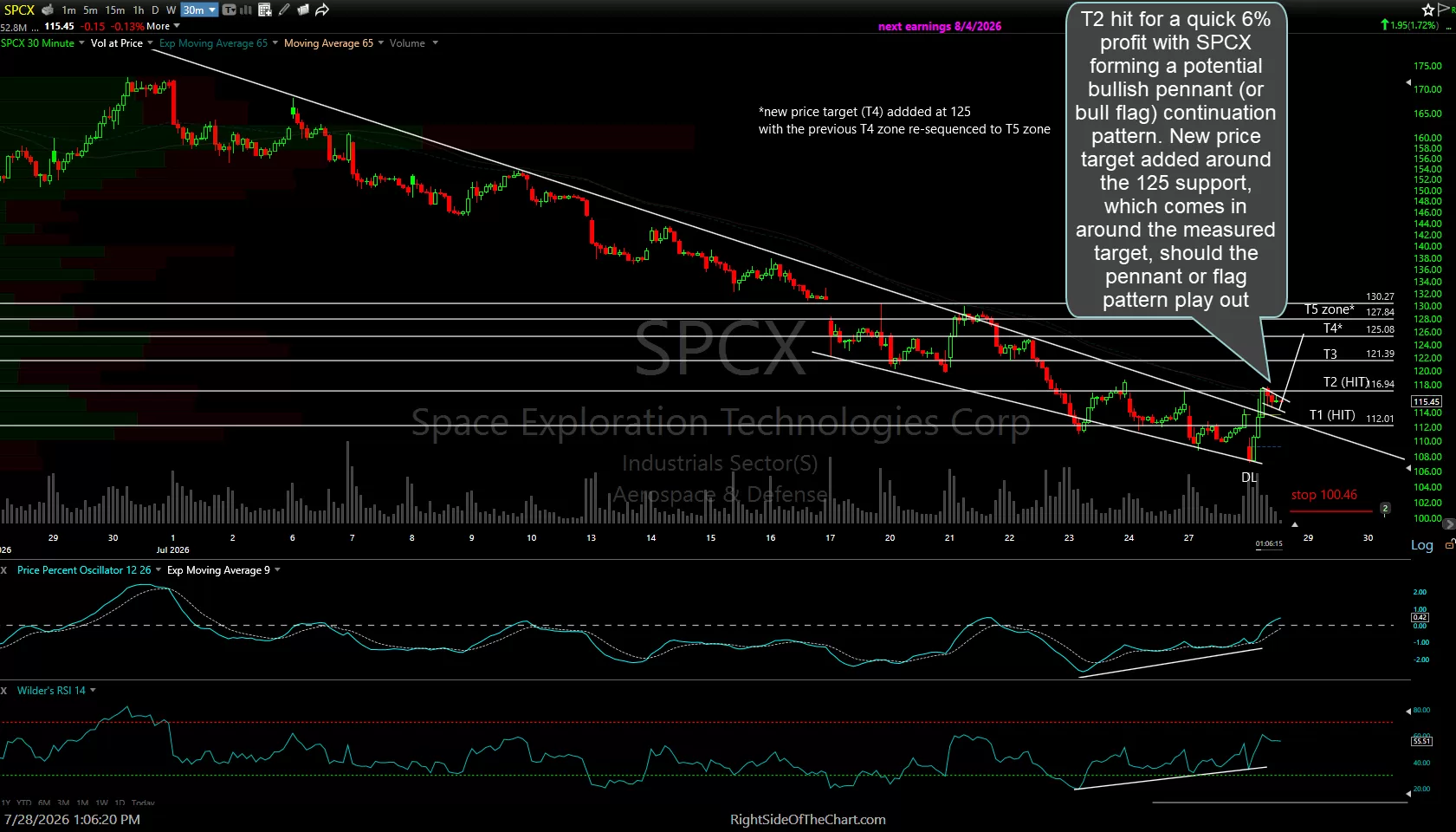Click the share arrow icon
This screenshot has height=832, width=1456.
[x=322, y=10]
